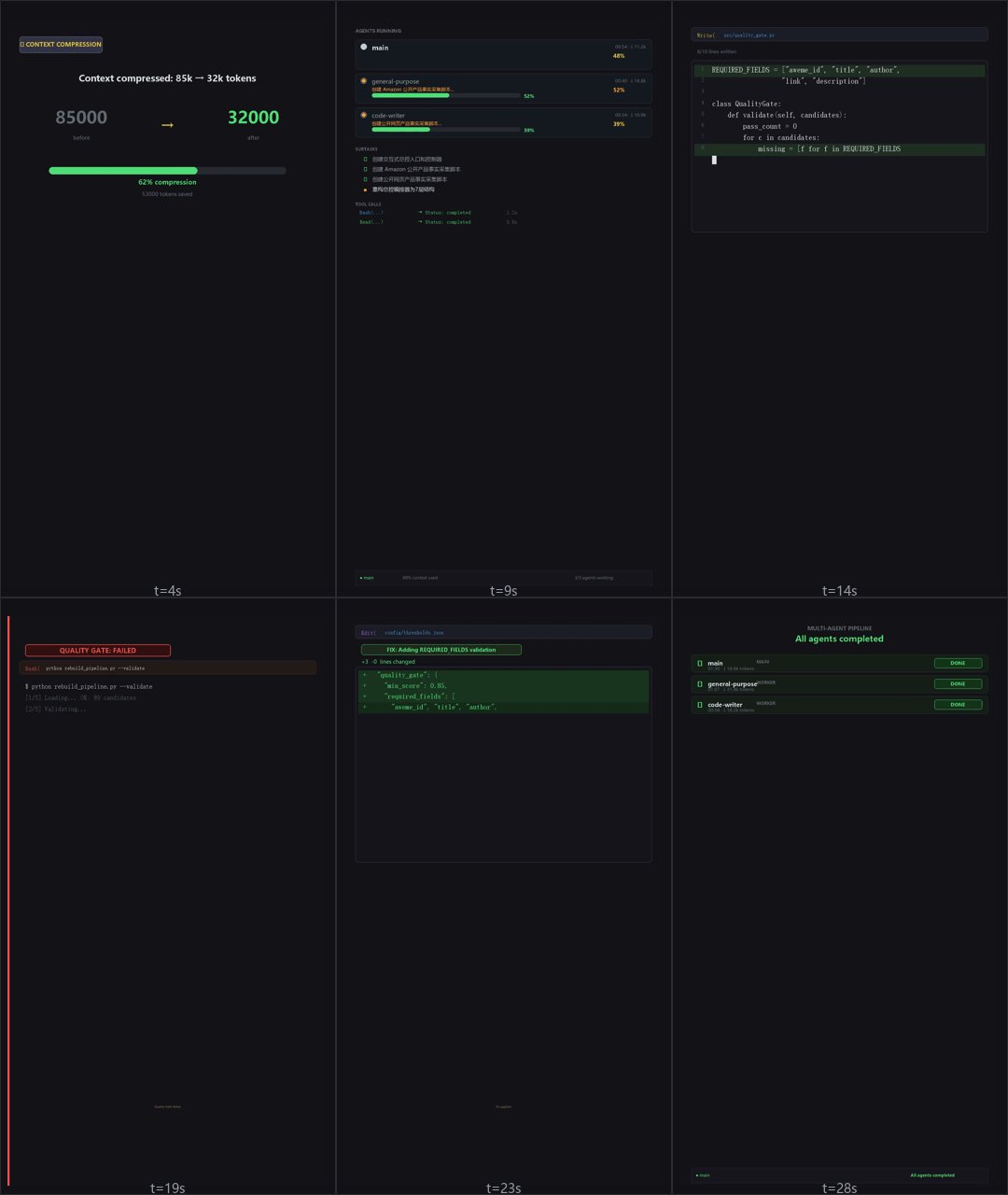The image size is (1008, 1195).
Task: Click the '+3 -0 lines changed' label
Action: tap(388, 662)
